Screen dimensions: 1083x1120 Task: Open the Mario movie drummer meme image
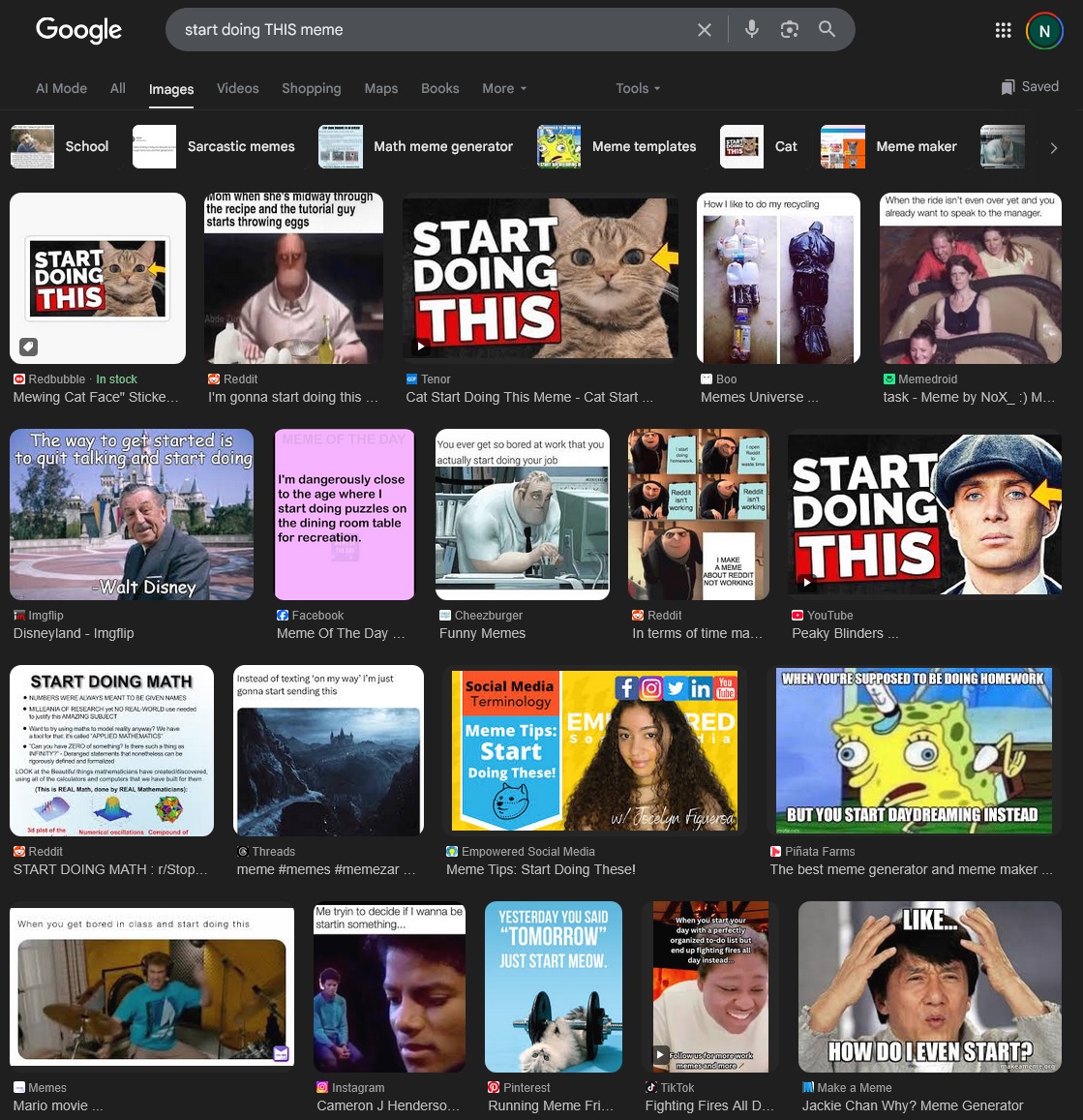152,986
